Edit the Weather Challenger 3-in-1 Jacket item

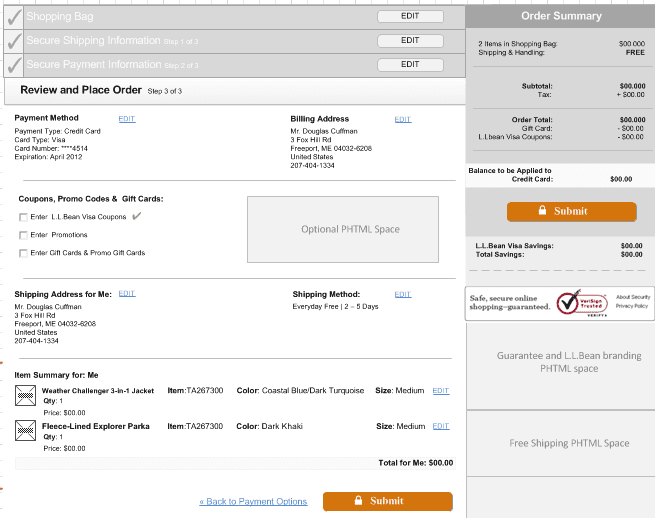pyautogui.click(x=441, y=391)
